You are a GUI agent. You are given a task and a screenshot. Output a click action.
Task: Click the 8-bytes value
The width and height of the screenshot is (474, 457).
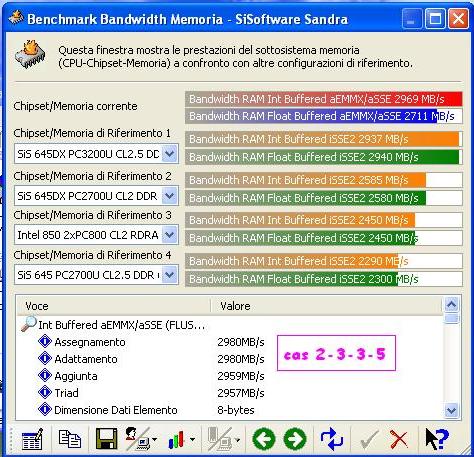pyautogui.click(x=236, y=410)
